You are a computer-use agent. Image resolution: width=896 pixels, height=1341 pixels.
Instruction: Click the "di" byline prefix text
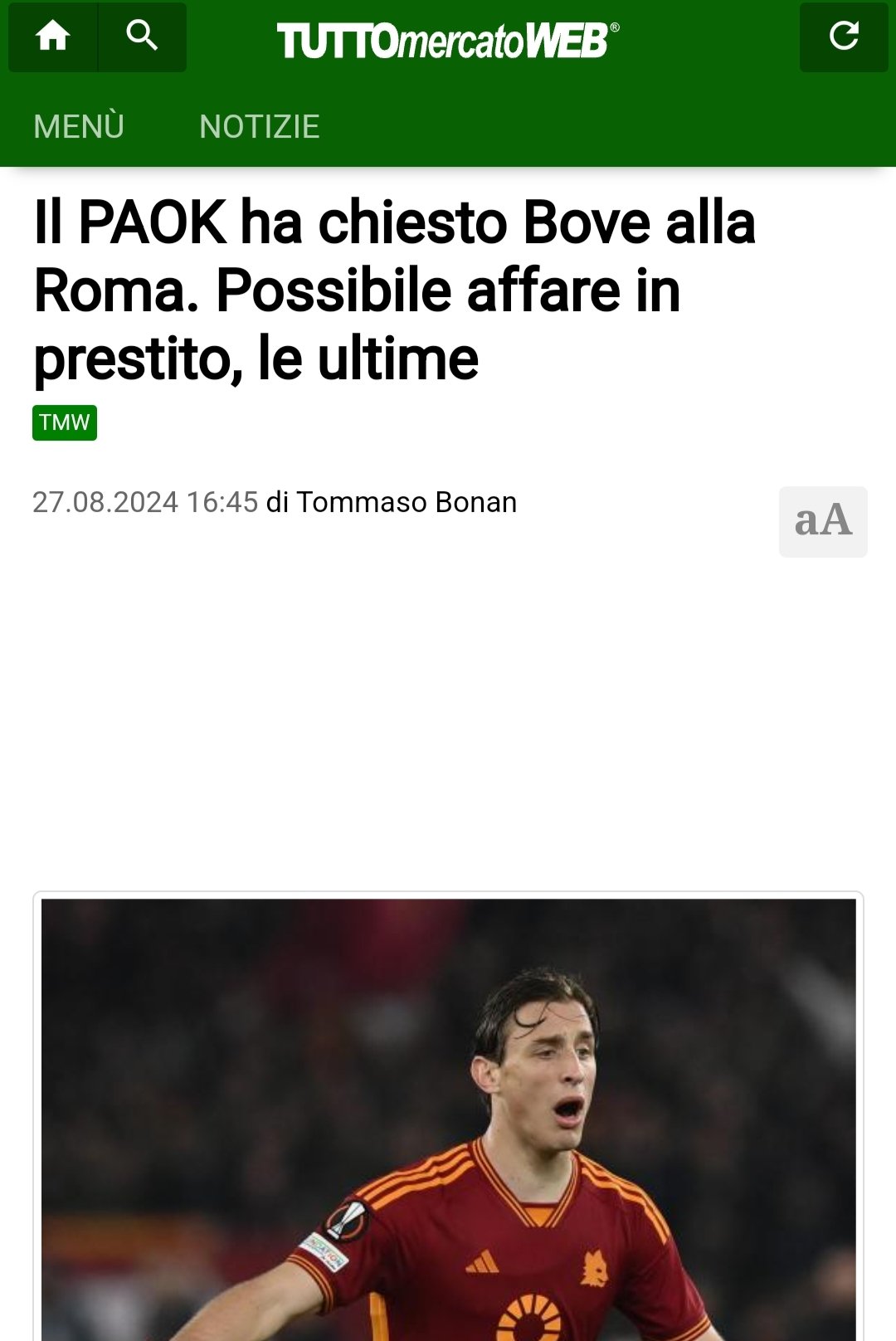[277, 502]
